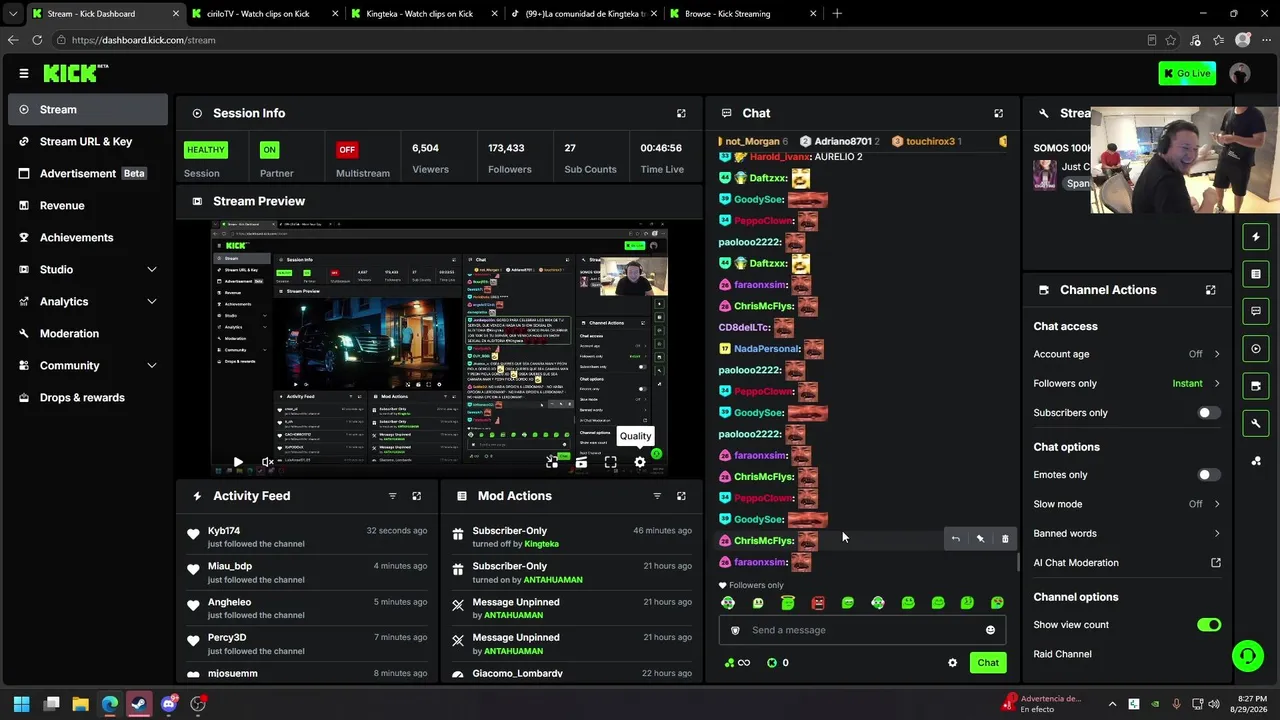Open Drops & rewards page
1280x720 pixels.
click(88, 398)
